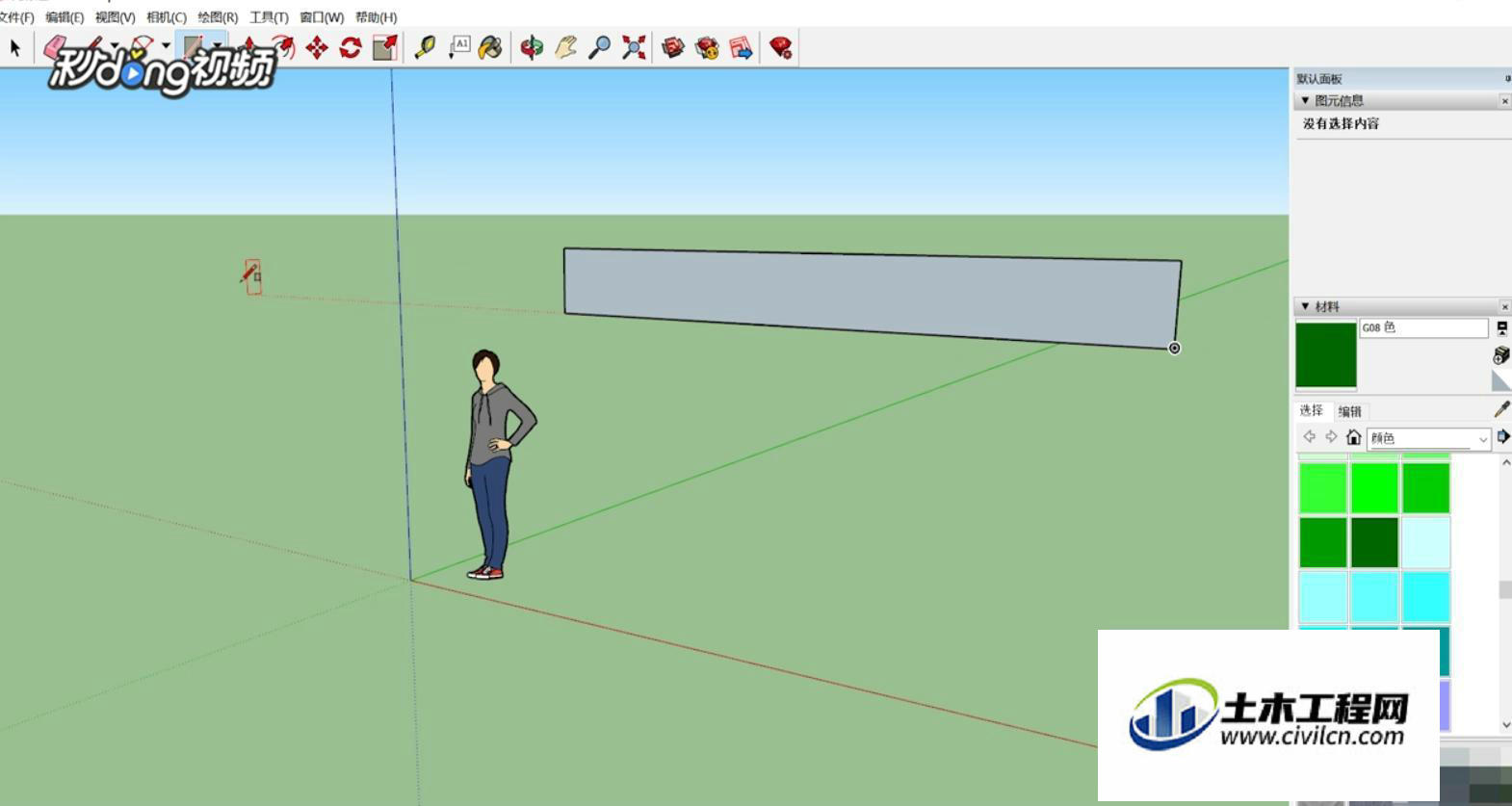Open the Extension Manager ruby icon
Screen dimensions: 1512x806
tap(781, 47)
